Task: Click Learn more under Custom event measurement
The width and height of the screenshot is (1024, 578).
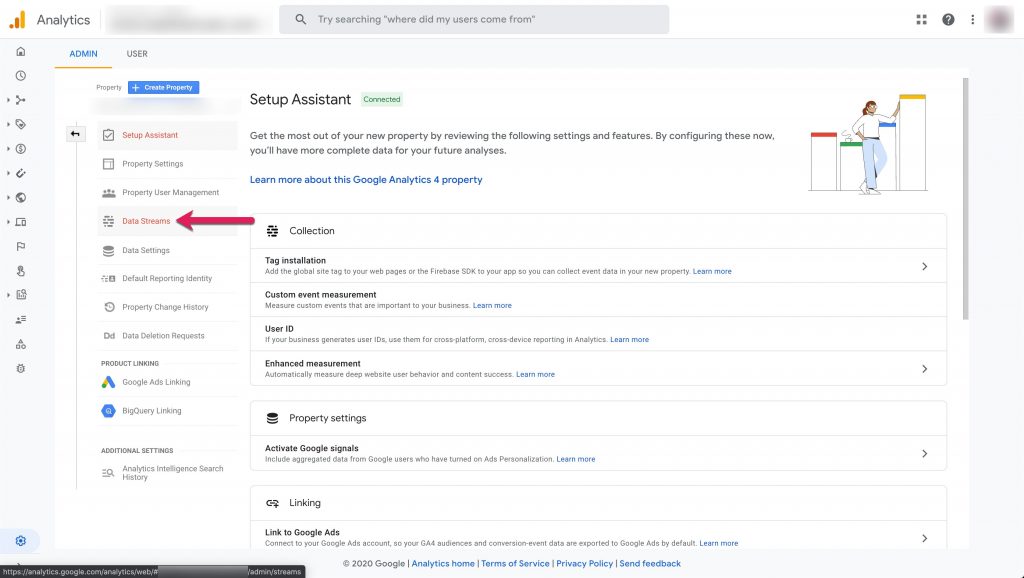Action: [x=492, y=305]
